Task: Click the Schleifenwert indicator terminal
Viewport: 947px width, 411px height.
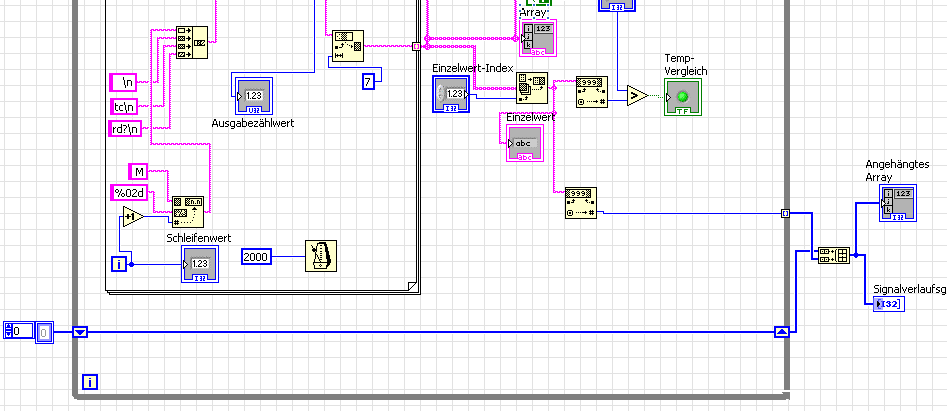Action: click(x=200, y=264)
